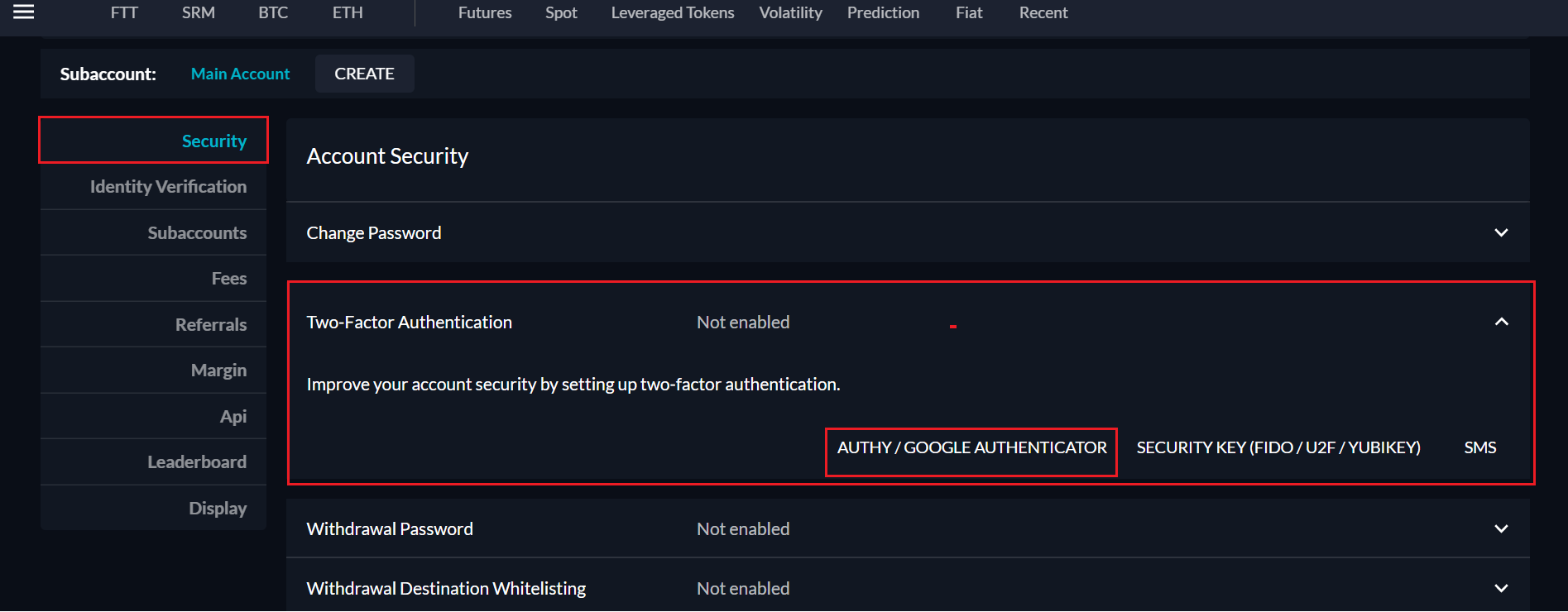The width and height of the screenshot is (1568, 612).
Task: Select the Main Account link
Action: [240, 74]
